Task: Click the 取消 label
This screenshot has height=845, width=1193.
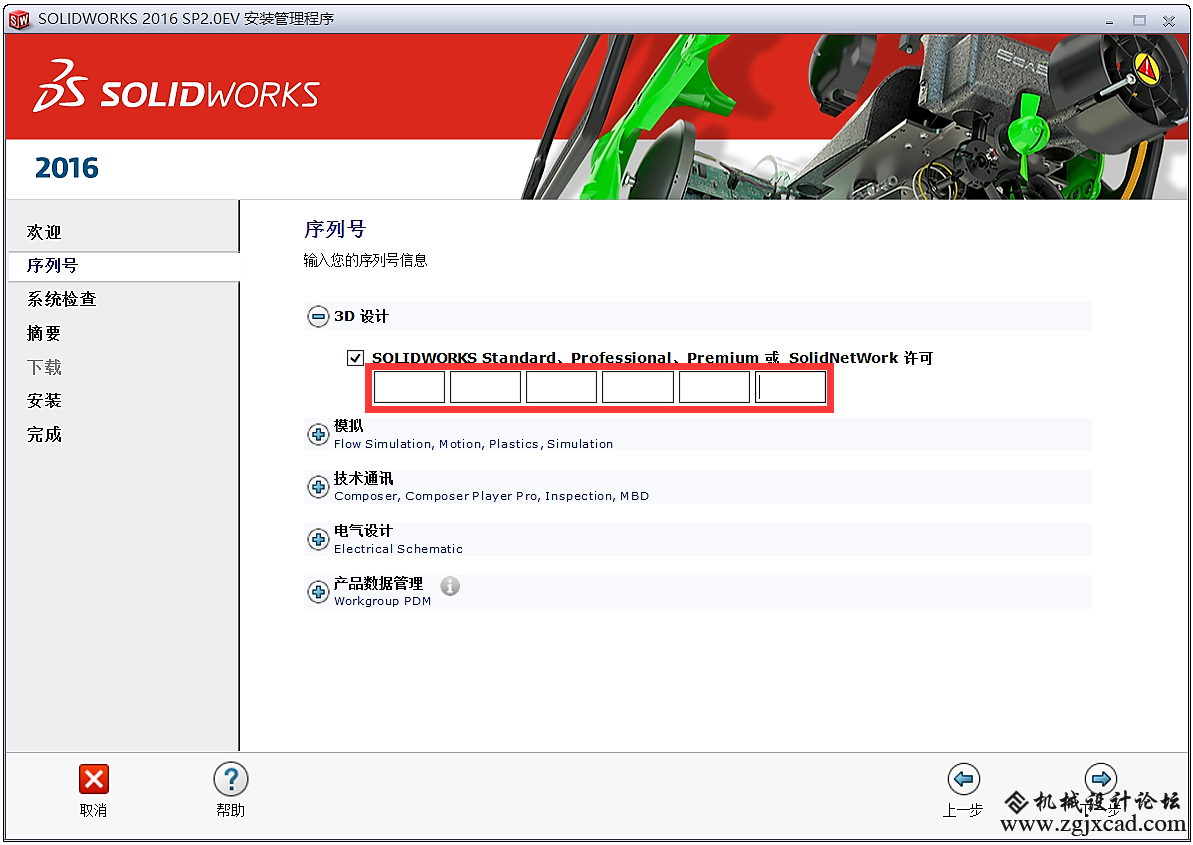Action: [94, 811]
